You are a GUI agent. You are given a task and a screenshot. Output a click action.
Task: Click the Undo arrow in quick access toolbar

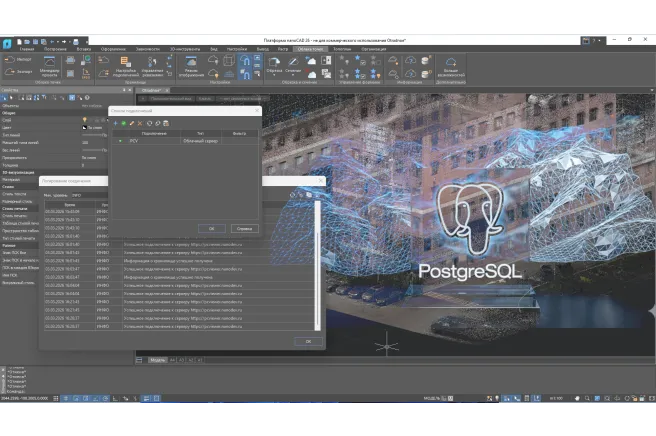pos(52,42)
